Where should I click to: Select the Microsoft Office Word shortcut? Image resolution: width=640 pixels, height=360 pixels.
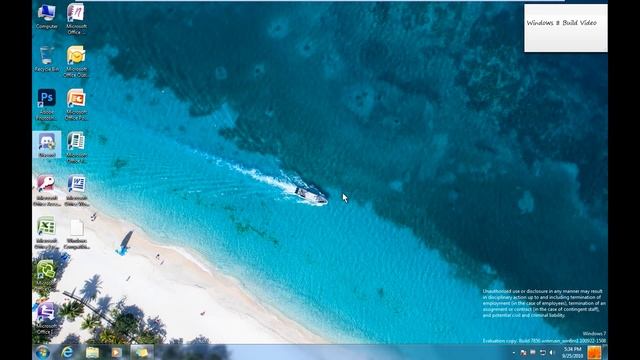76,190
